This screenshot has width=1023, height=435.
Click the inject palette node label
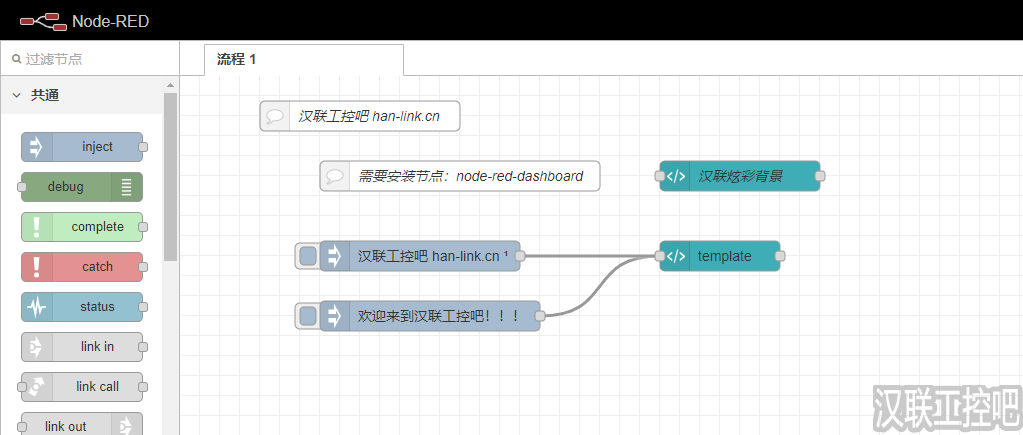coord(97,147)
